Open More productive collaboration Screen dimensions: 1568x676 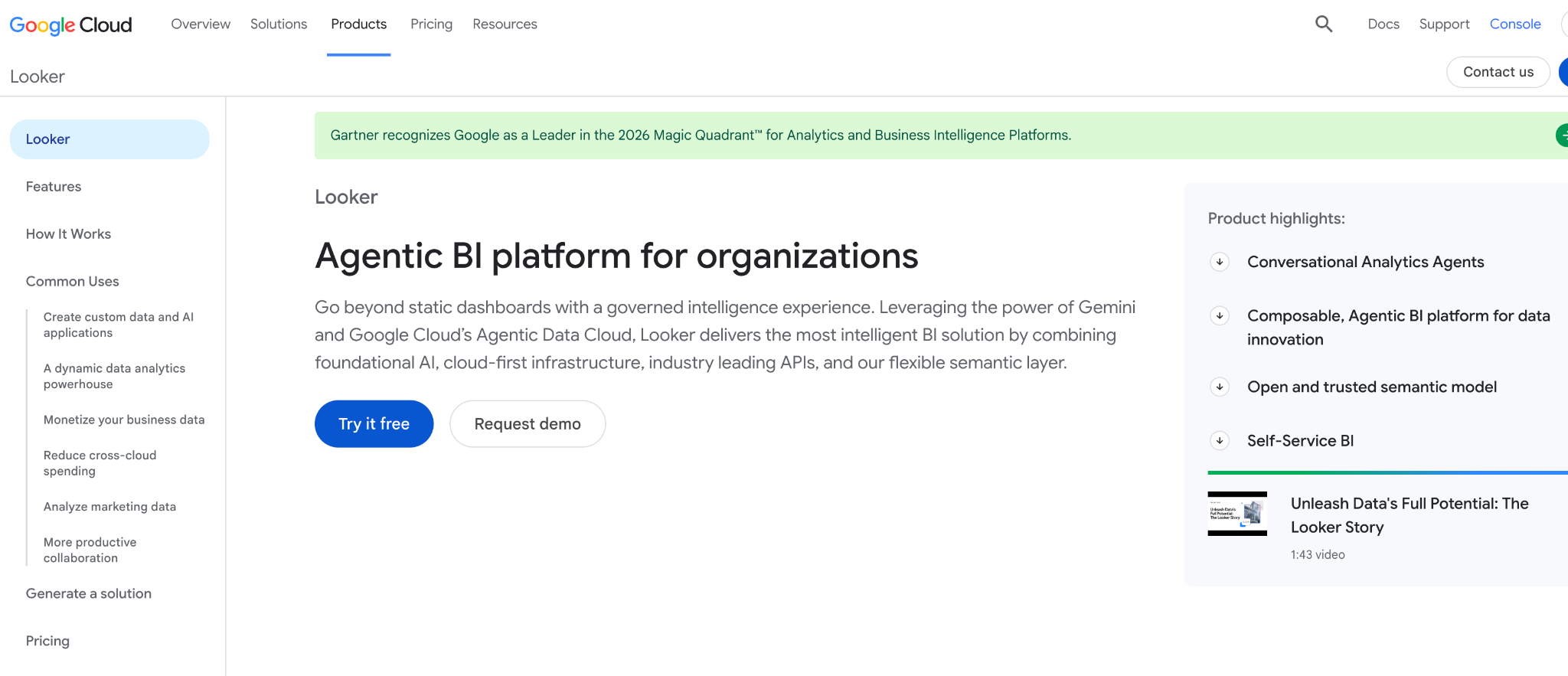[90, 550]
